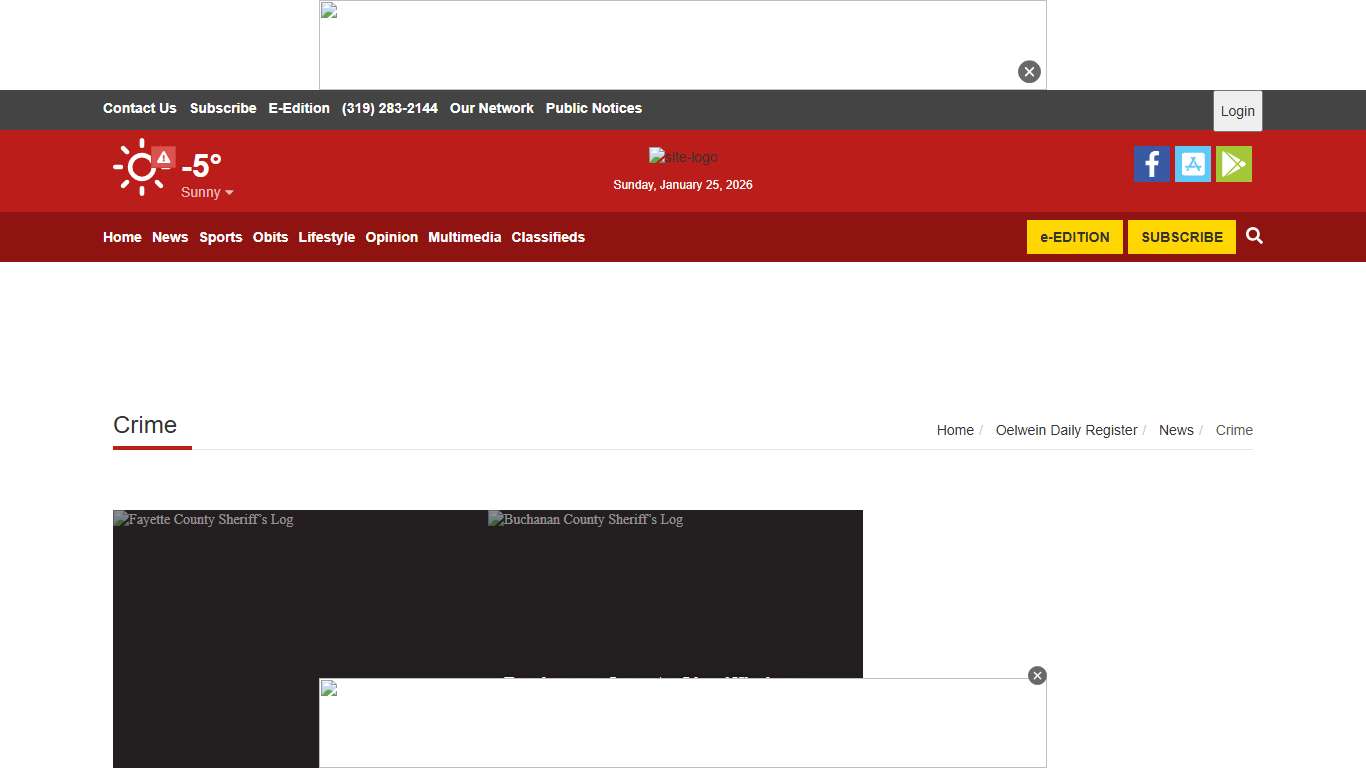Open the News menu
Image resolution: width=1366 pixels, height=768 pixels.
coord(170,237)
